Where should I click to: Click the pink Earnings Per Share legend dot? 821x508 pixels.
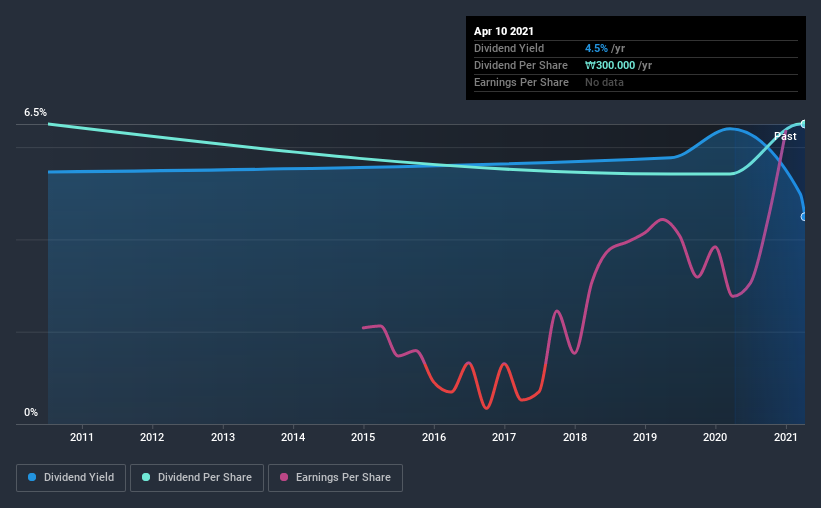(284, 477)
